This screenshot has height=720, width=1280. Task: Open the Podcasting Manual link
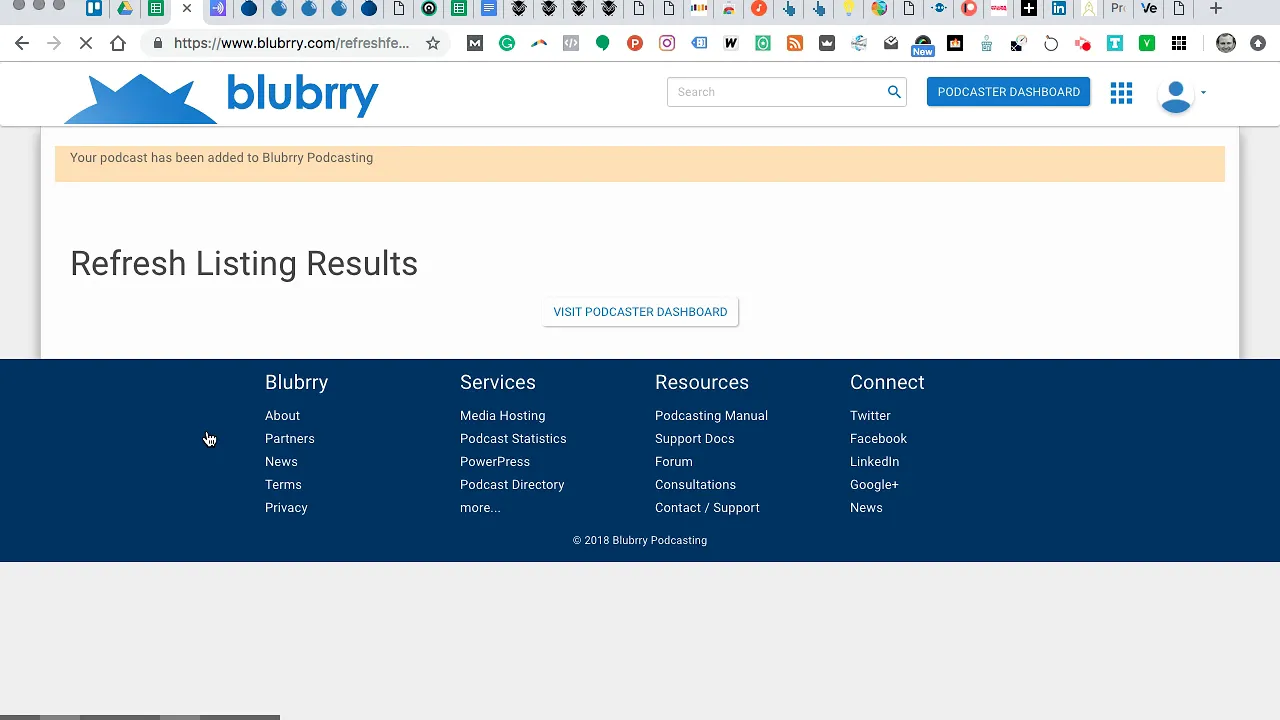711,416
